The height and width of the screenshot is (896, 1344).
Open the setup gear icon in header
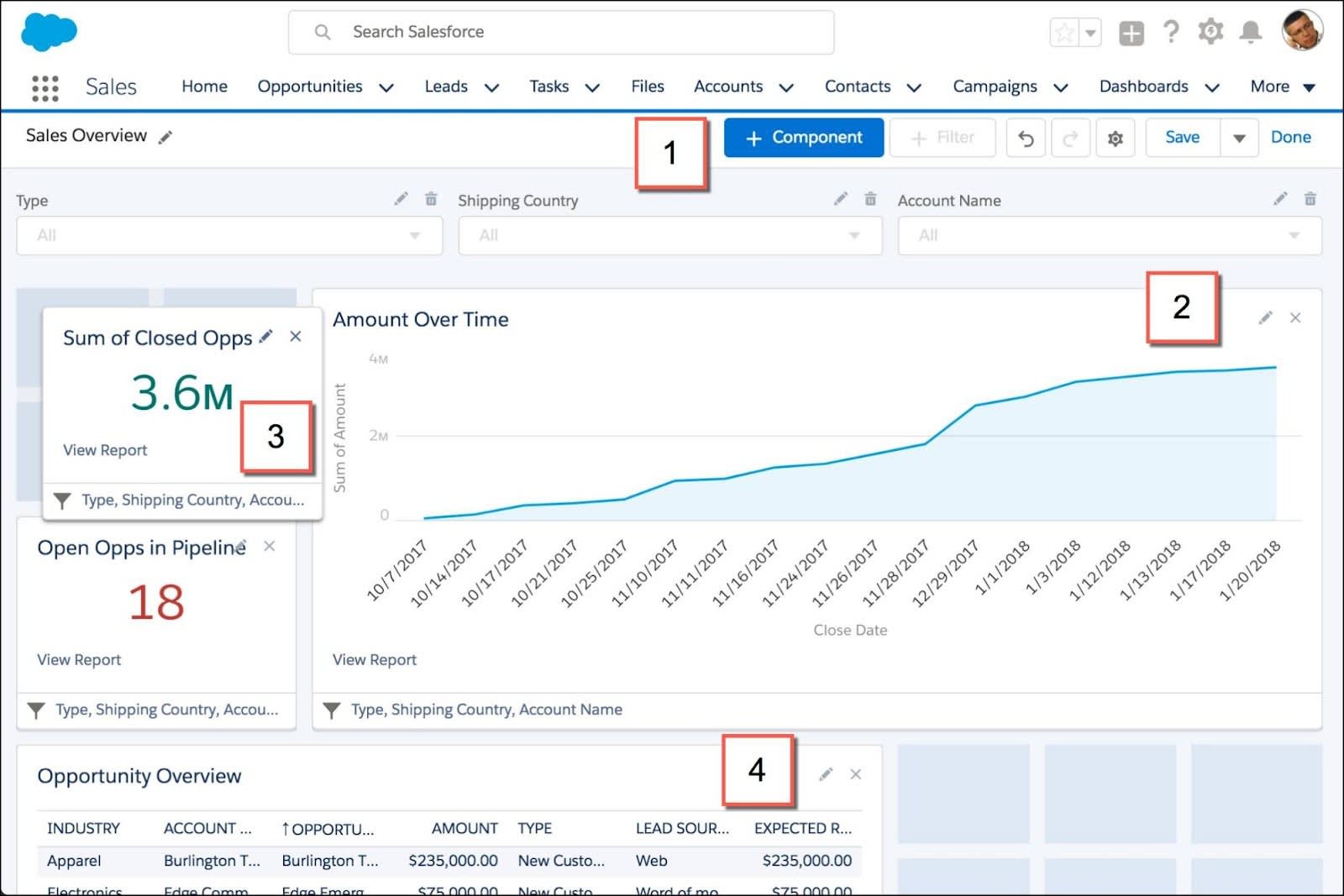[x=1210, y=32]
